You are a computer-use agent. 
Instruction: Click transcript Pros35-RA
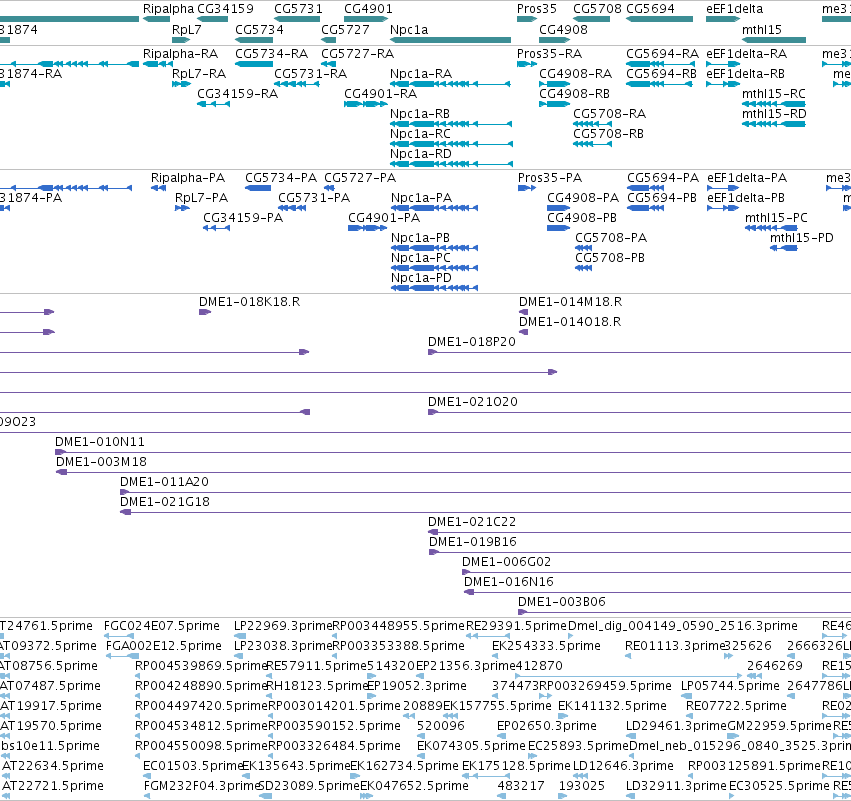[549, 54]
